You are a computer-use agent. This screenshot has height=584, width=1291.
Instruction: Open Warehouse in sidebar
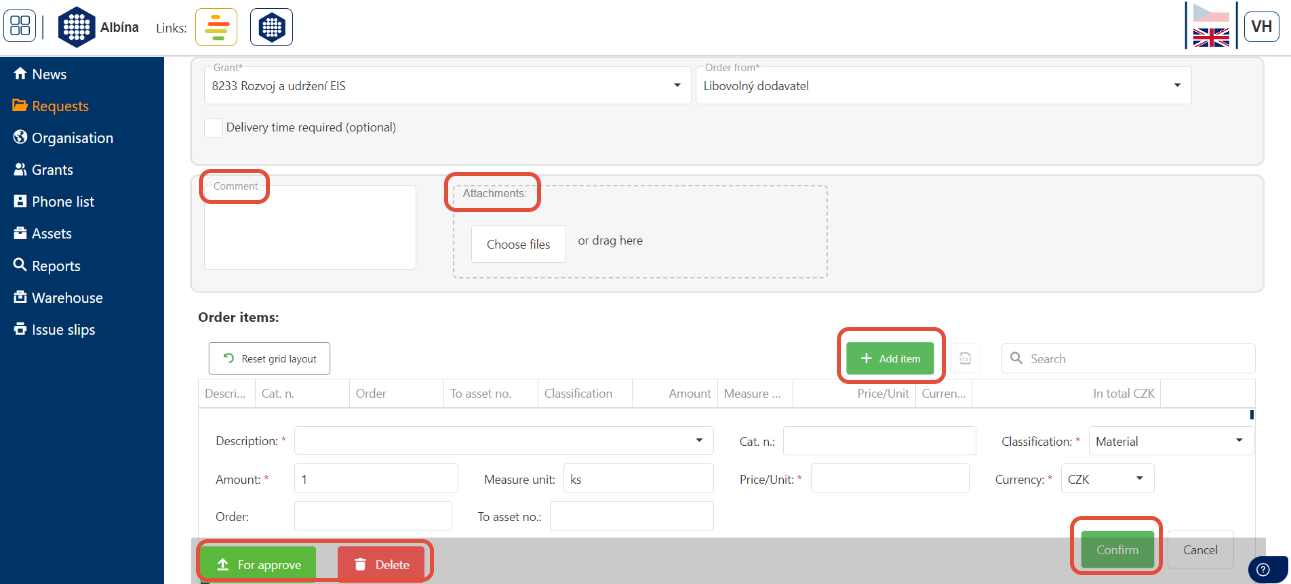(67, 298)
